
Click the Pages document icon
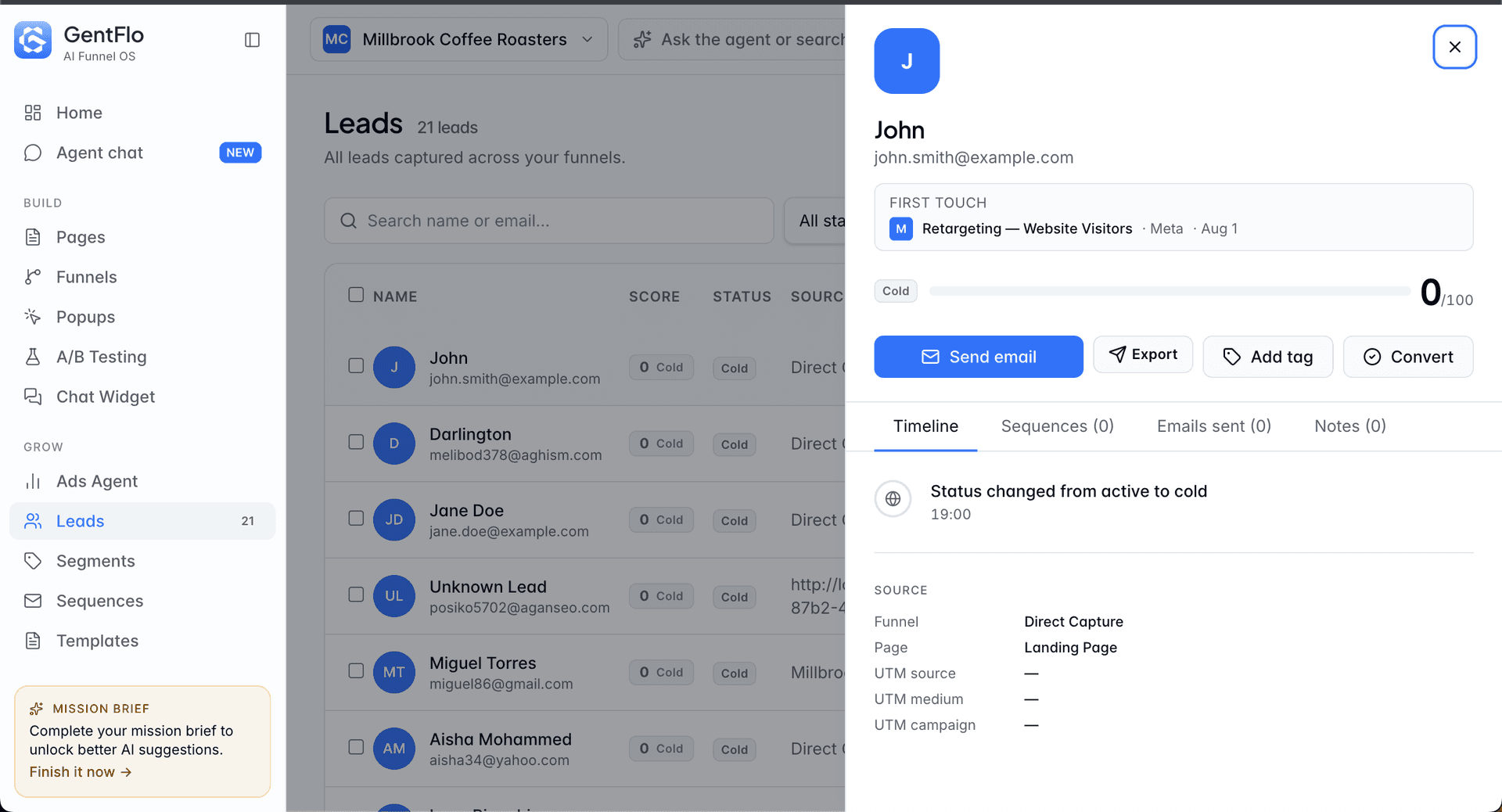[33, 237]
